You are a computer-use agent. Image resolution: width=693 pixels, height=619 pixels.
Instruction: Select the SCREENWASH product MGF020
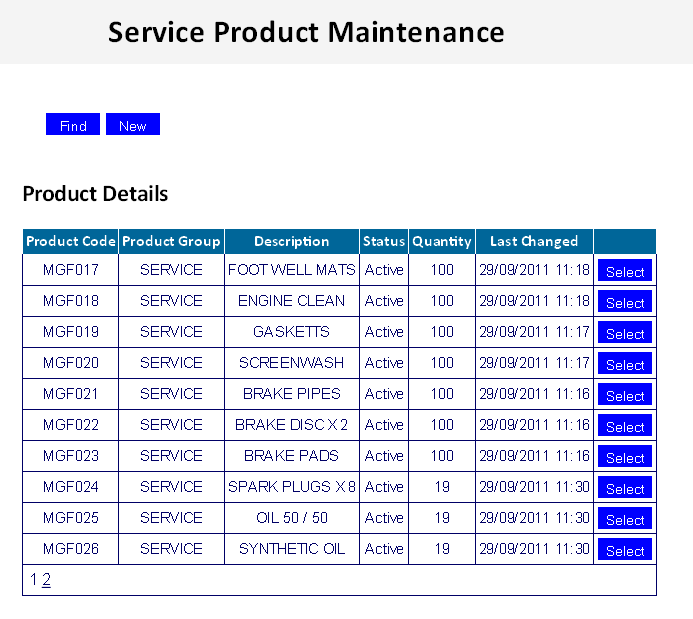pyautogui.click(x=624, y=363)
